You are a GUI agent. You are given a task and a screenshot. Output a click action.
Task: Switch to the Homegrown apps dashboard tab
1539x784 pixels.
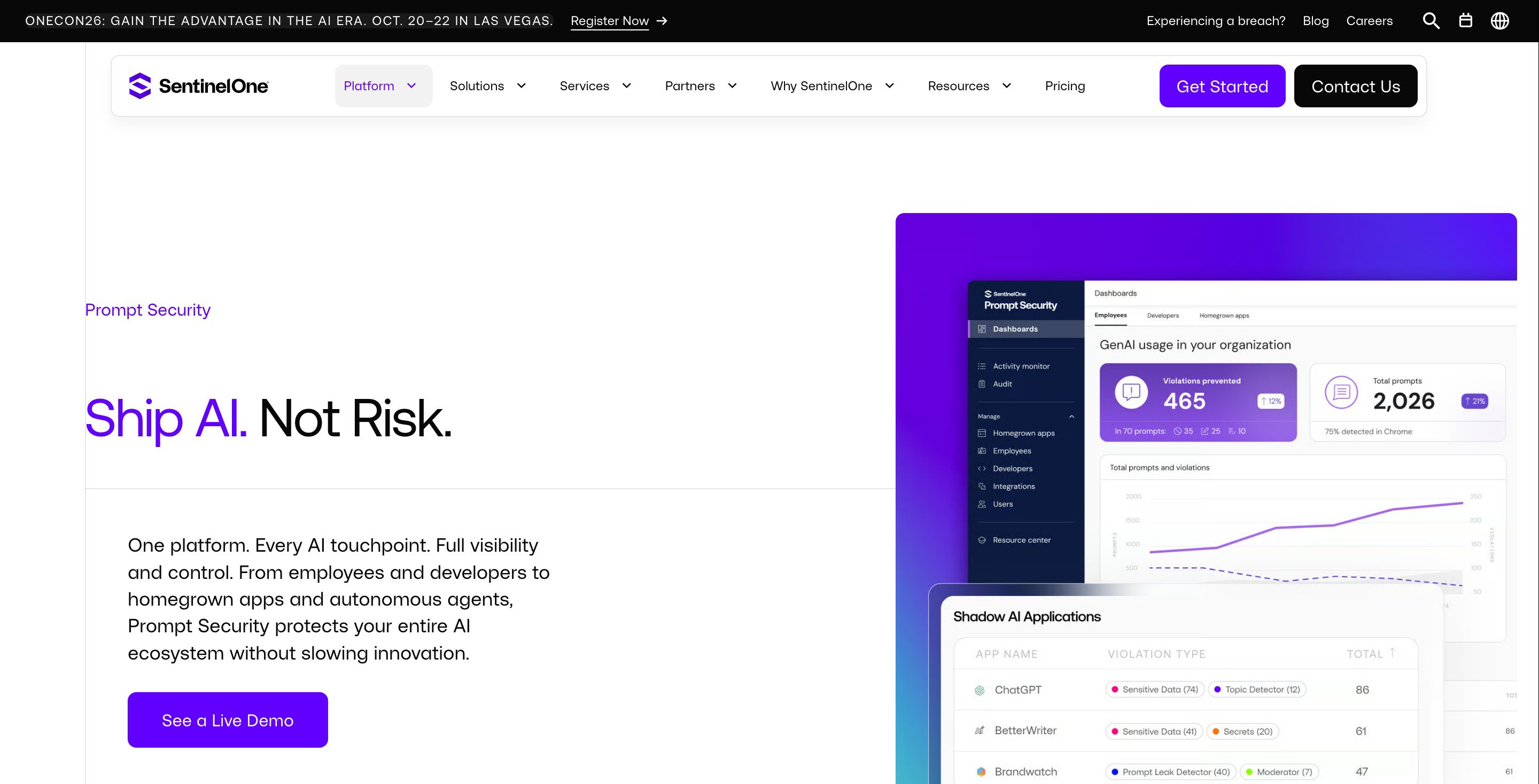(1224, 315)
